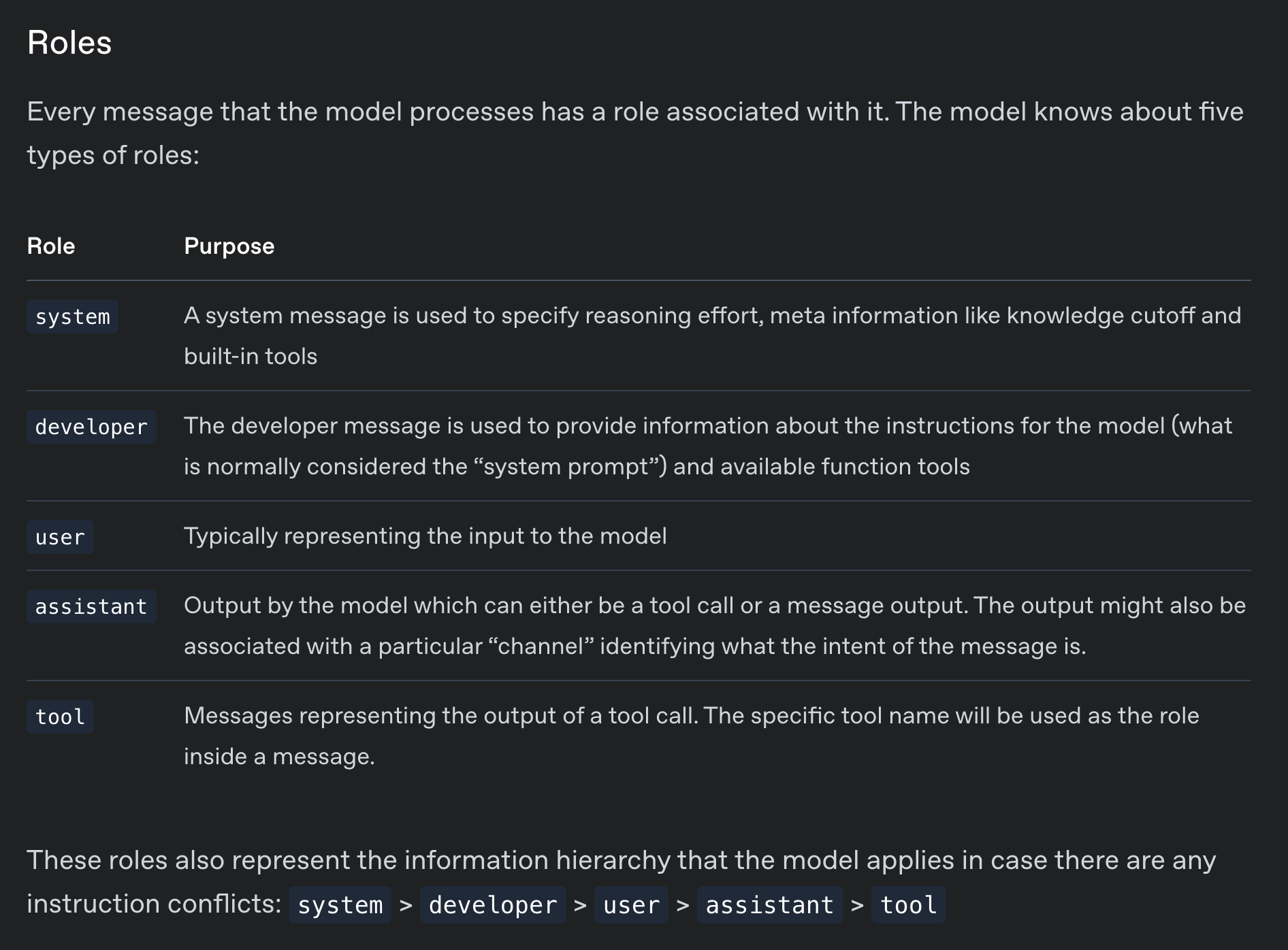Click the developer role code tag in table
This screenshot has height=950, width=1288.
coord(91,427)
